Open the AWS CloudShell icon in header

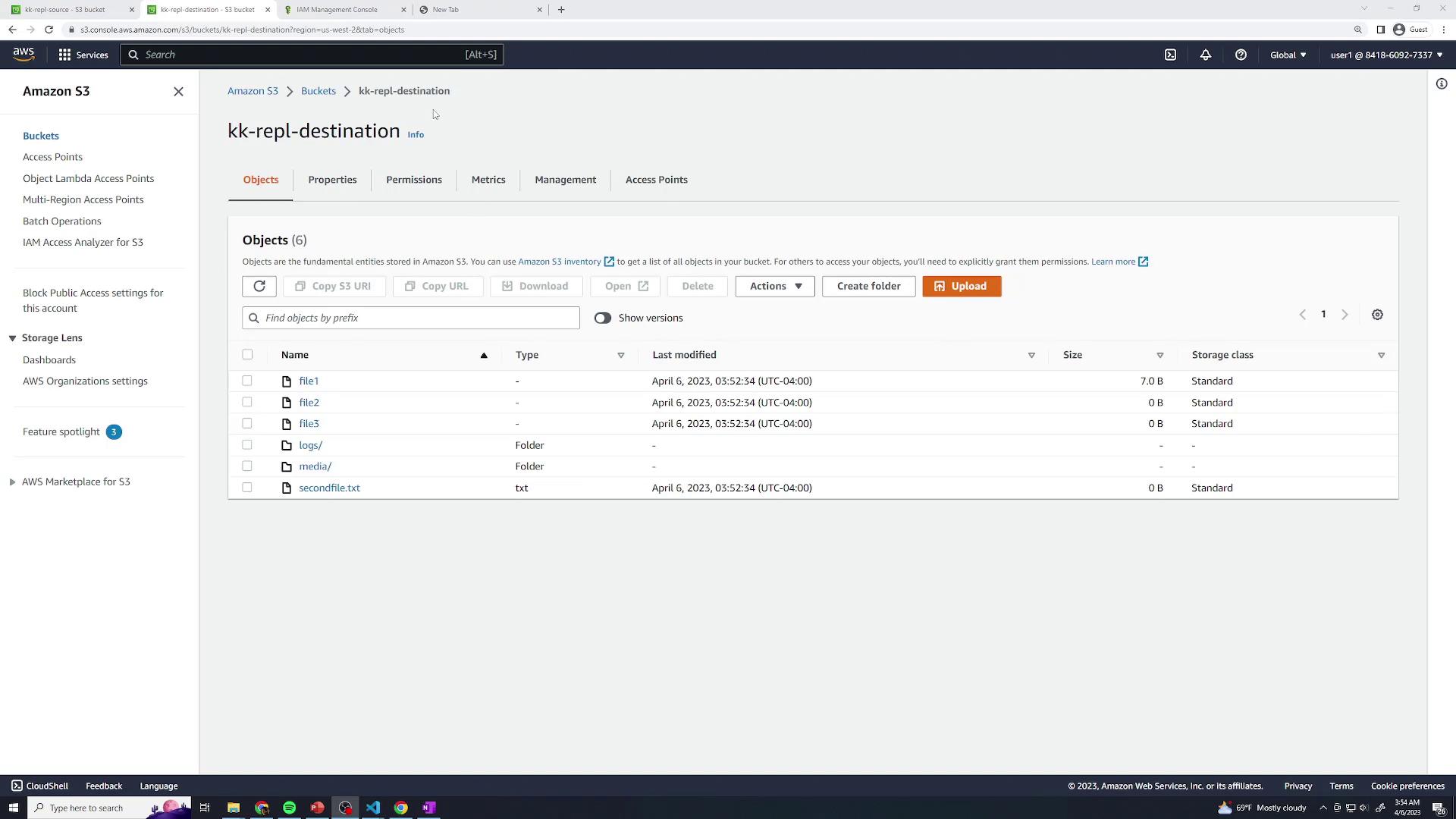click(x=1170, y=55)
